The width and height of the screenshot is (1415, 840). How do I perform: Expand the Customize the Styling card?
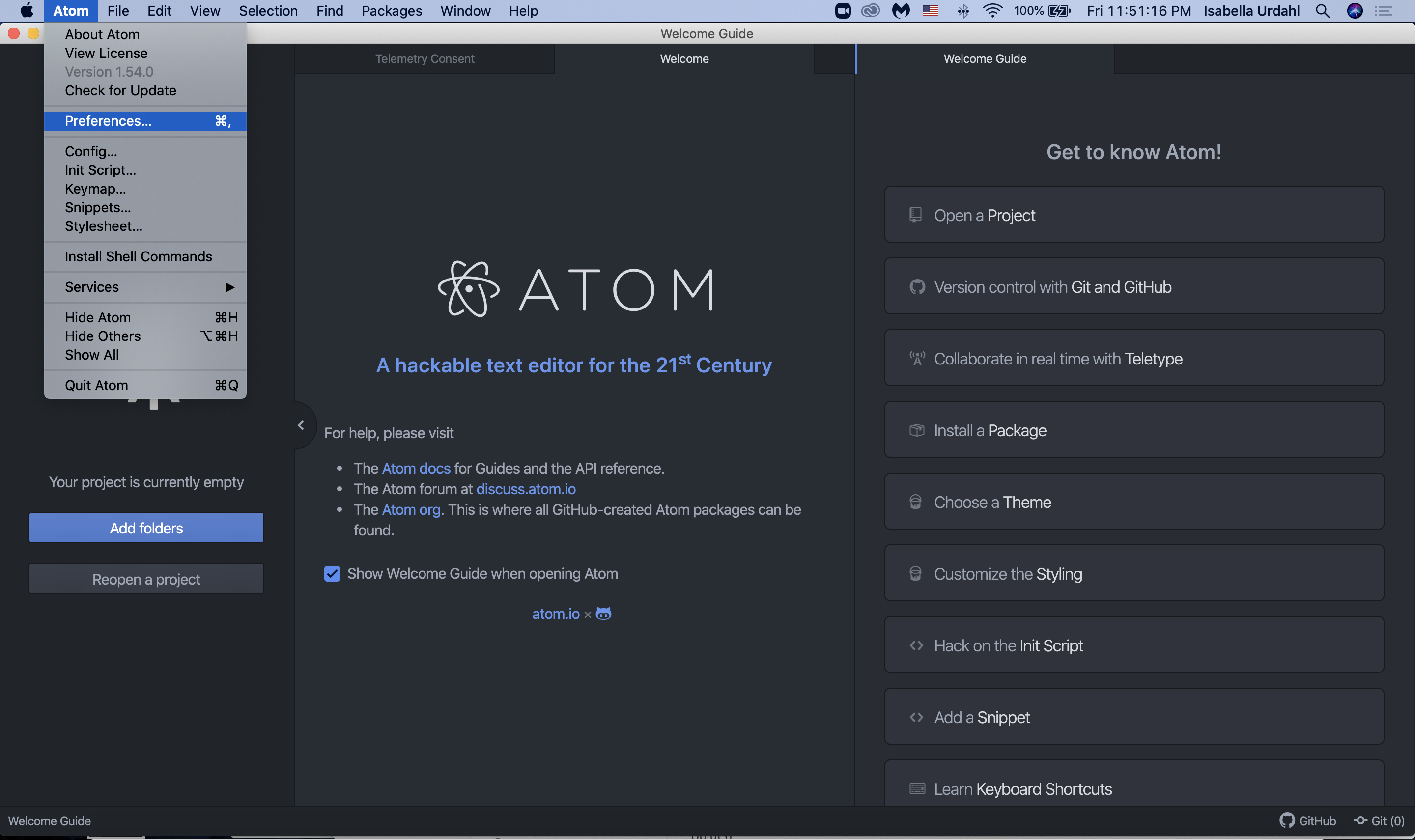point(1133,574)
